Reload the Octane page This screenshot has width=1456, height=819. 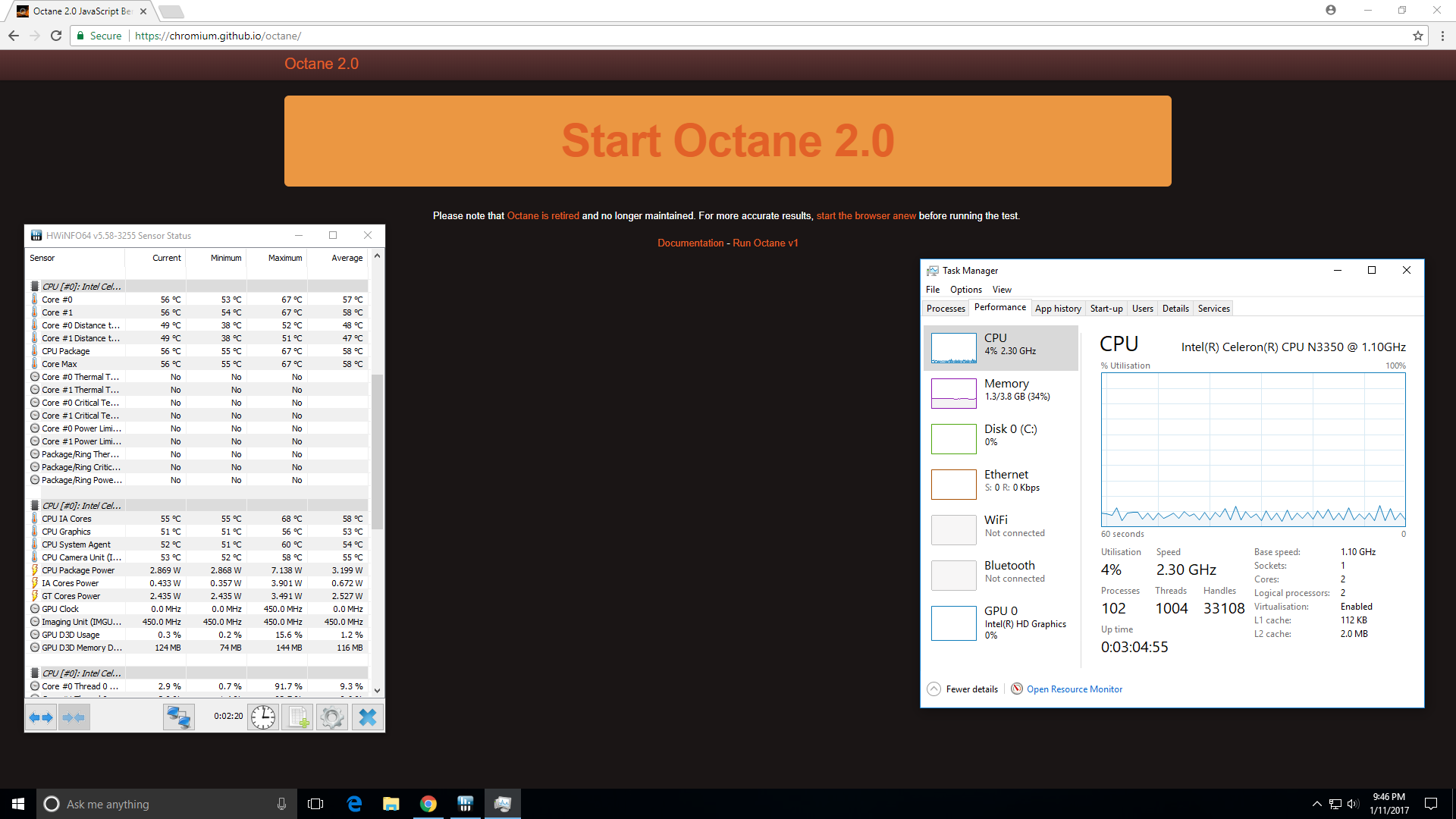tap(56, 36)
